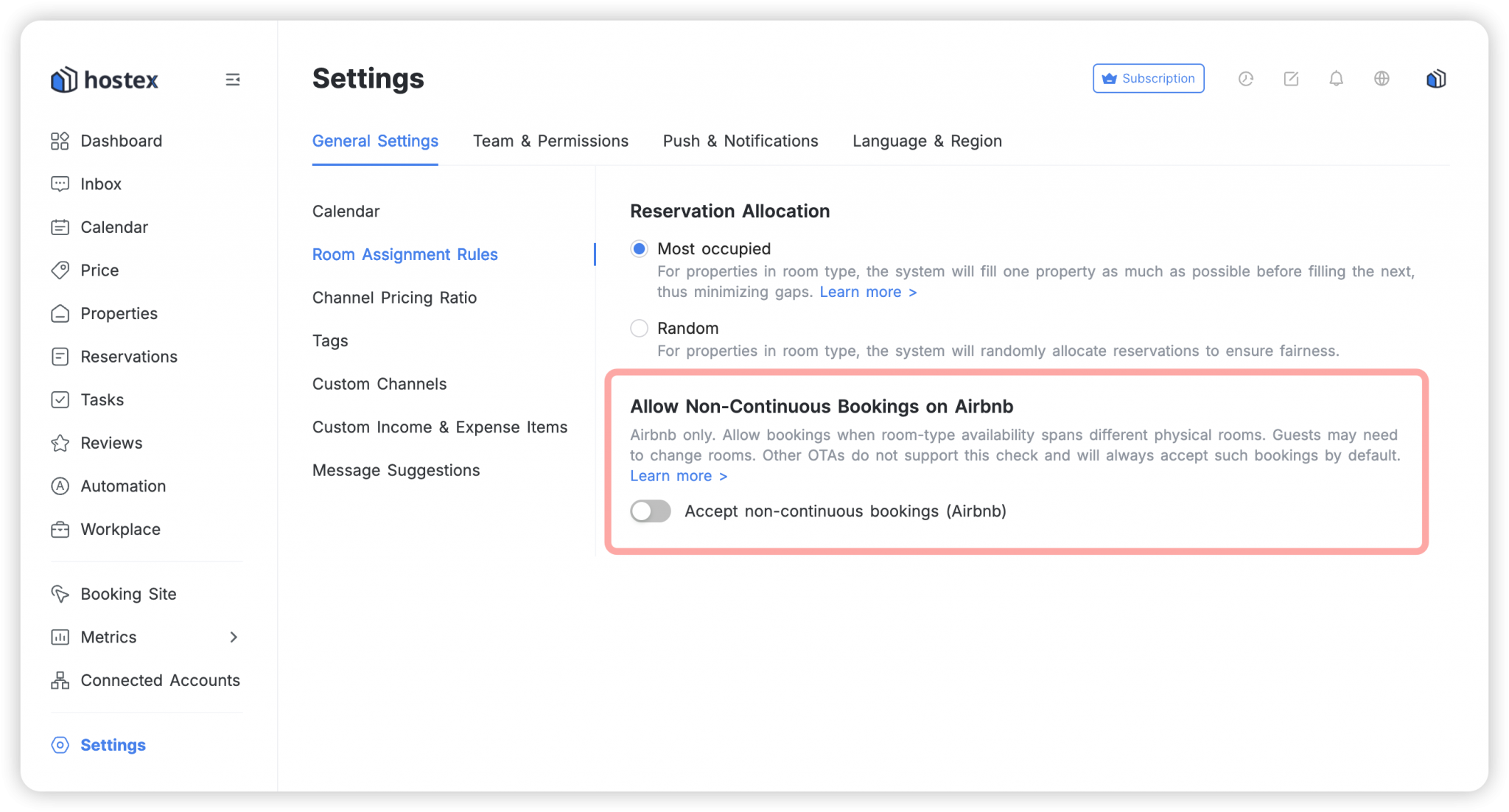Go to Connected Accounts
Screen dimensions: 1509x812
(x=160, y=680)
